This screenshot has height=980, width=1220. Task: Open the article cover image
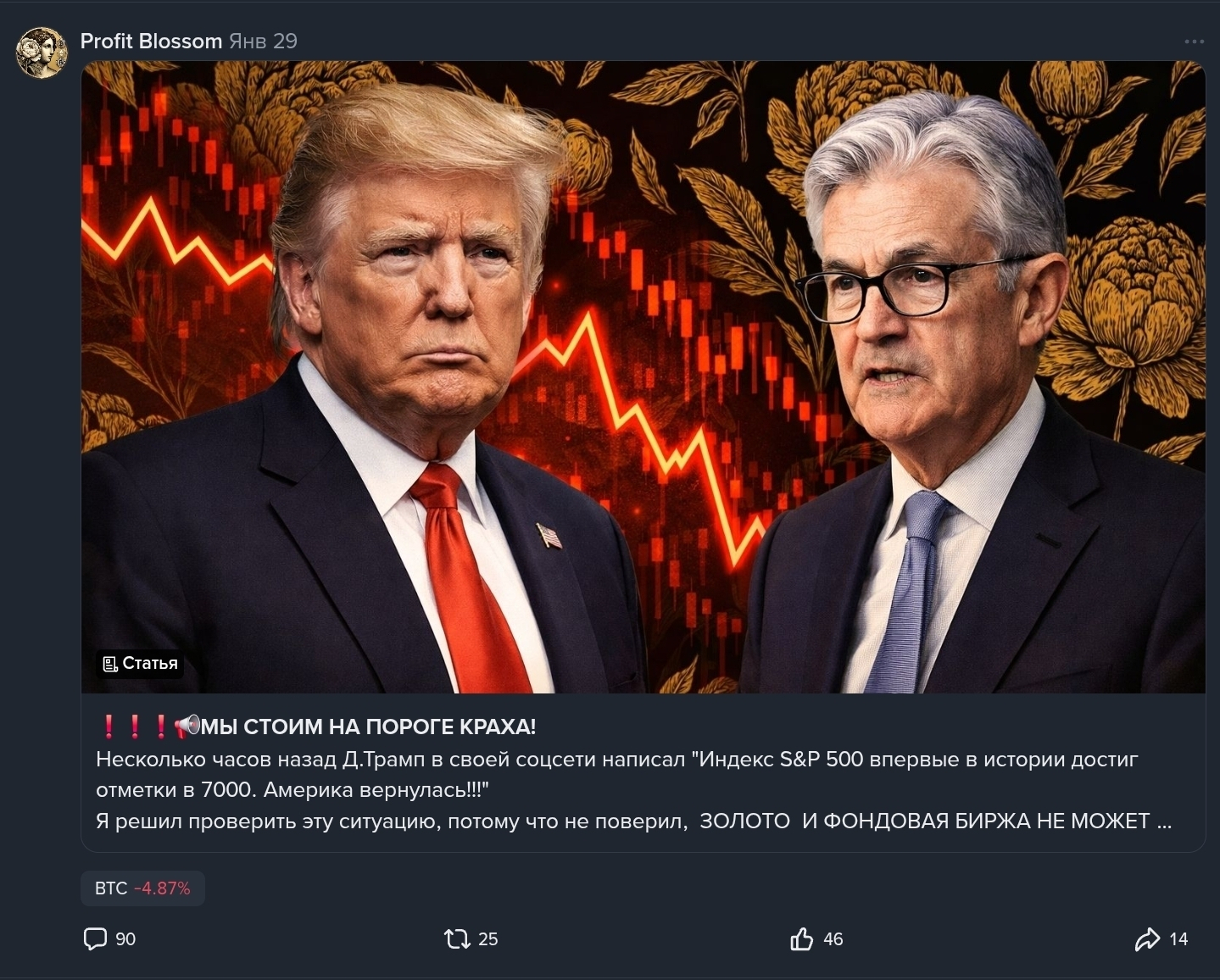pos(643,377)
